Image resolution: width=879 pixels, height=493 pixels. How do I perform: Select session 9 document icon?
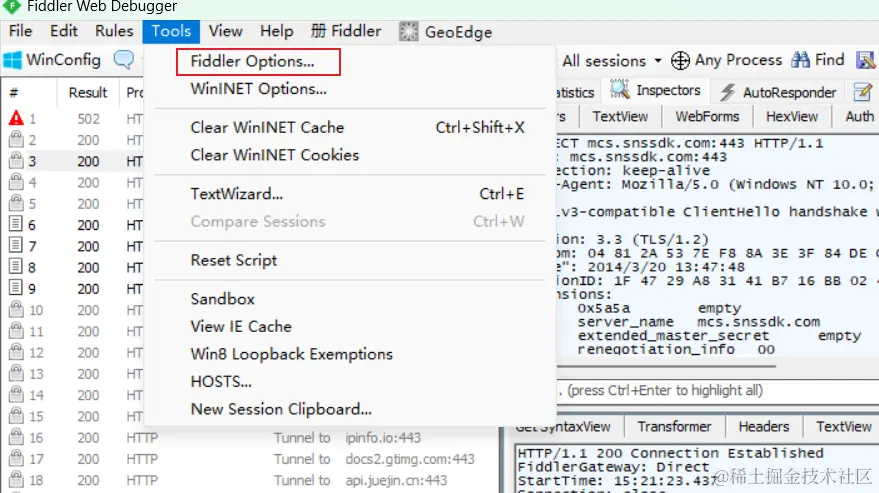pyautogui.click(x=16, y=288)
